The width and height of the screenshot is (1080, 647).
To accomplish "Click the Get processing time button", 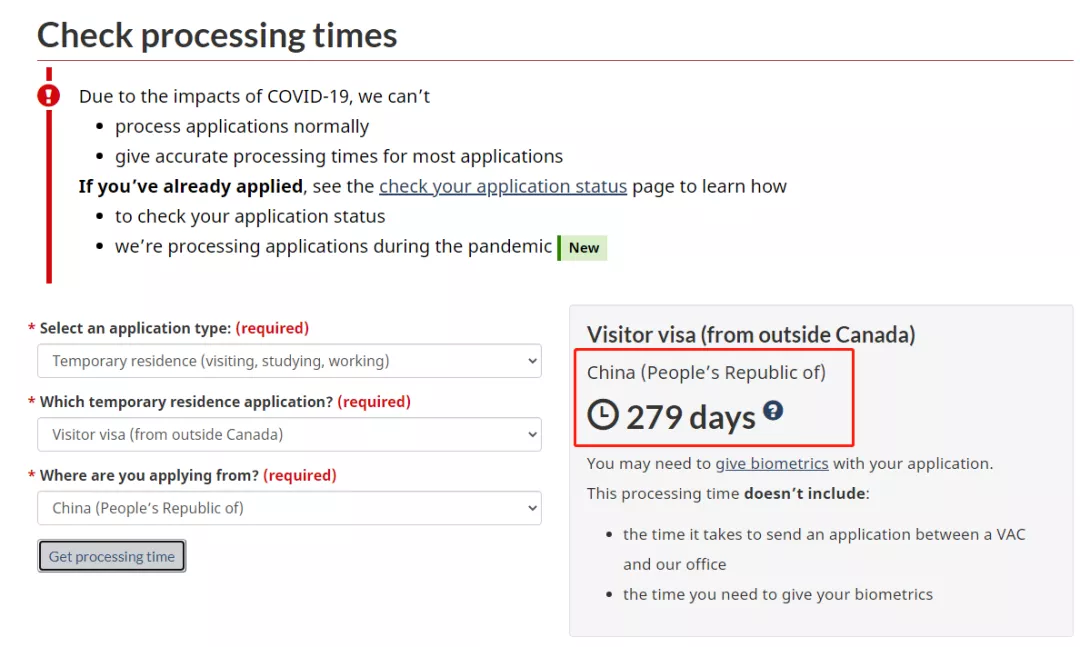I will (112, 556).
